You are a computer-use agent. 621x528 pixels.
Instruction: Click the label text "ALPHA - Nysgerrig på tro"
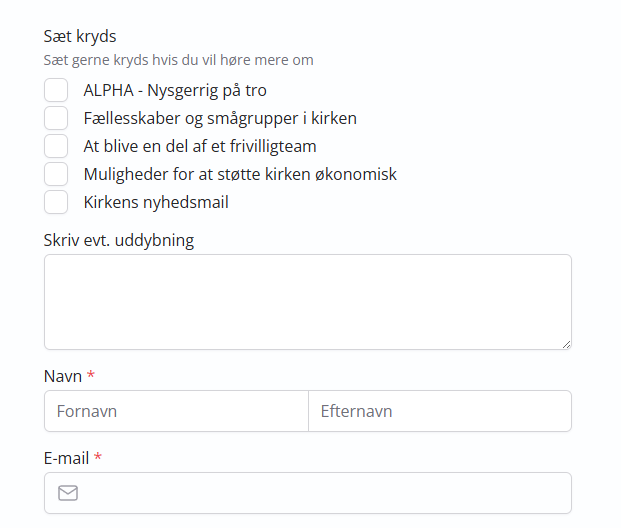(x=175, y=90)
